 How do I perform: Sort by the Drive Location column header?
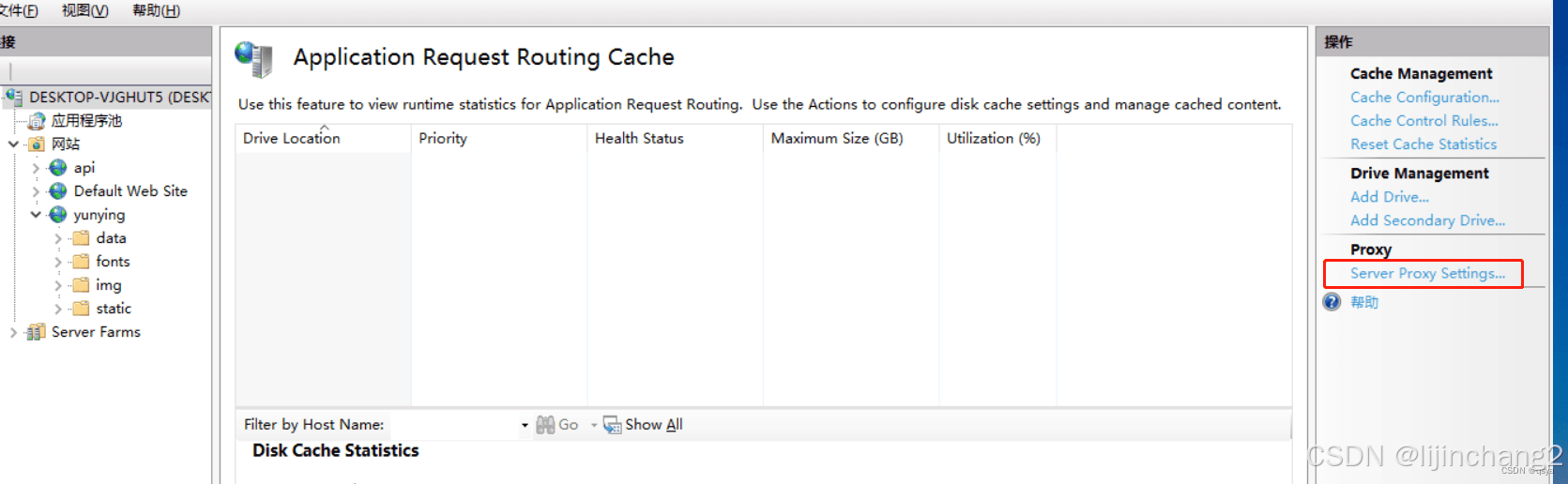(x=292, y=138)
